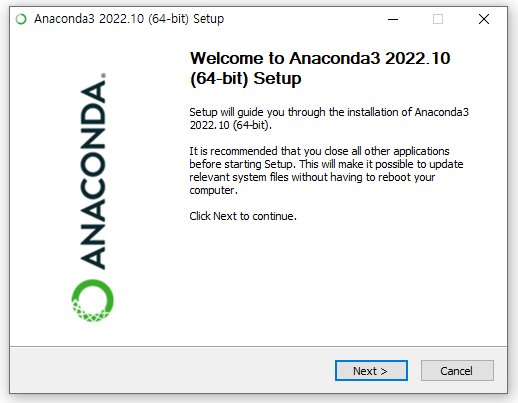Click the disabled maximize box icon
This screenshot has height=403, width=518.
tap(438, 19)
